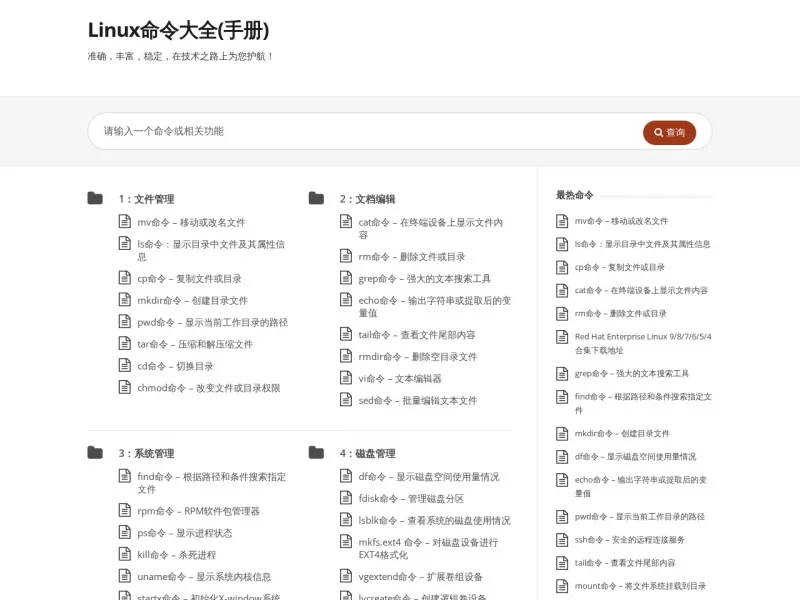Open mv命令 link in 最热命令 sidebar

(621, 221)
